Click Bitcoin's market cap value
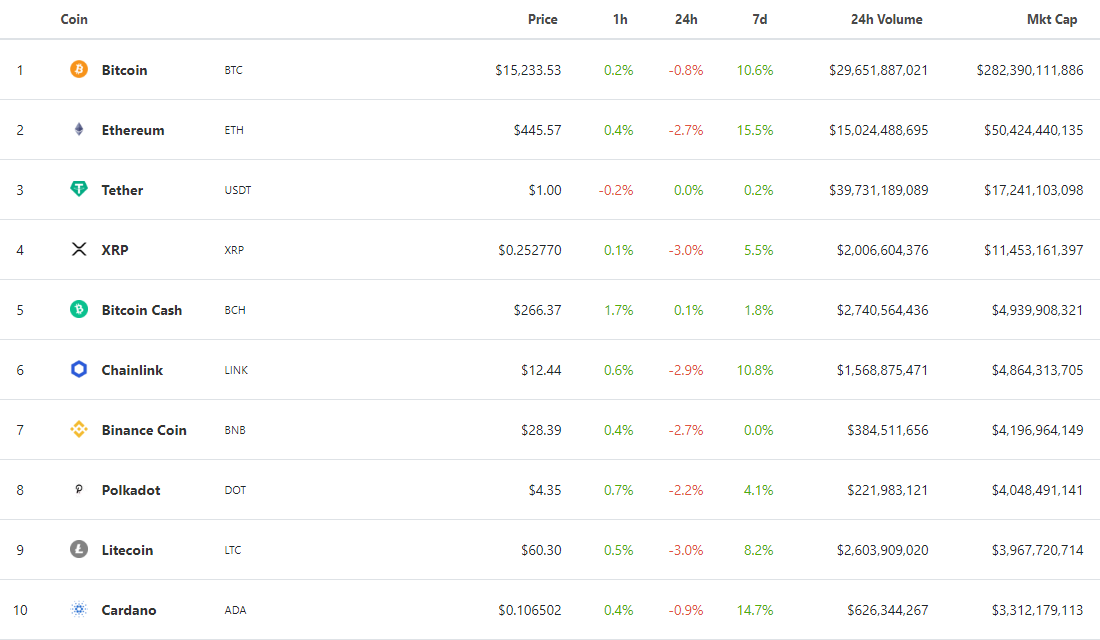The width and height of the screenshot is (1100, 640). pos(1030,70)
